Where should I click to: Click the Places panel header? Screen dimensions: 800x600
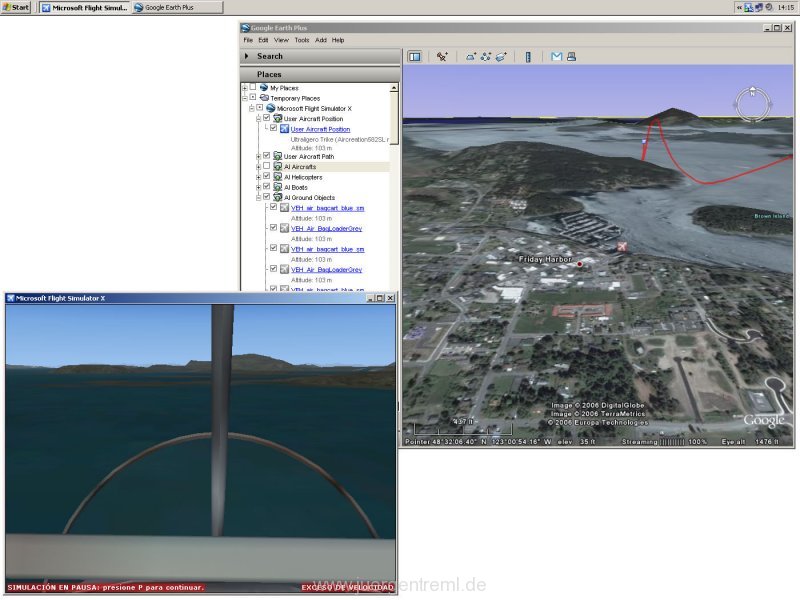(x=320, y=74)
